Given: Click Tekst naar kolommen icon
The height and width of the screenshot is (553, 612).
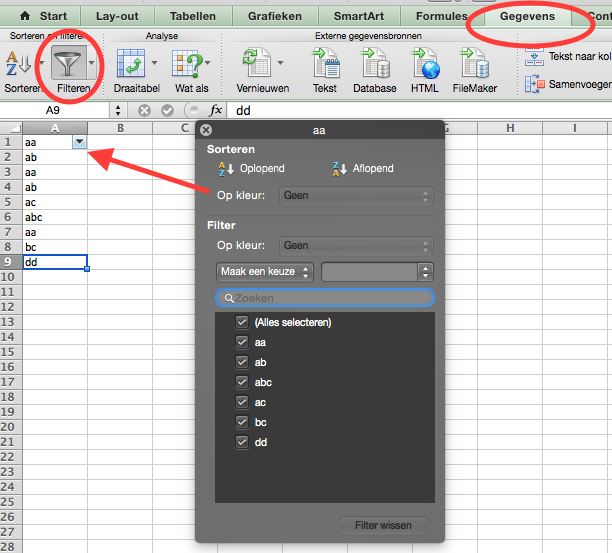Looking at the screenshot, I should (x=534, y=56).
